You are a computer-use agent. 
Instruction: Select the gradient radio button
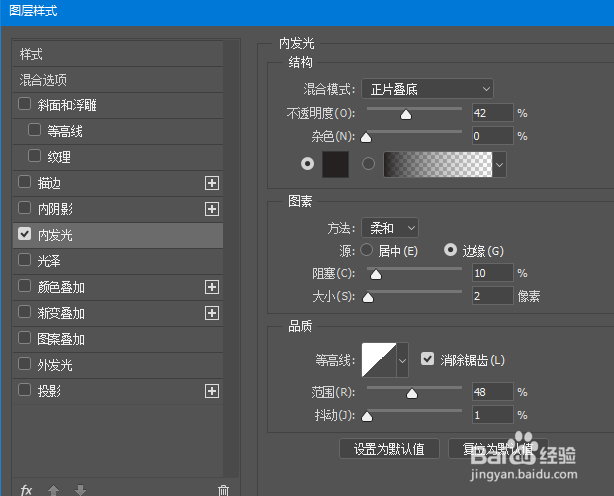[368, 164]
